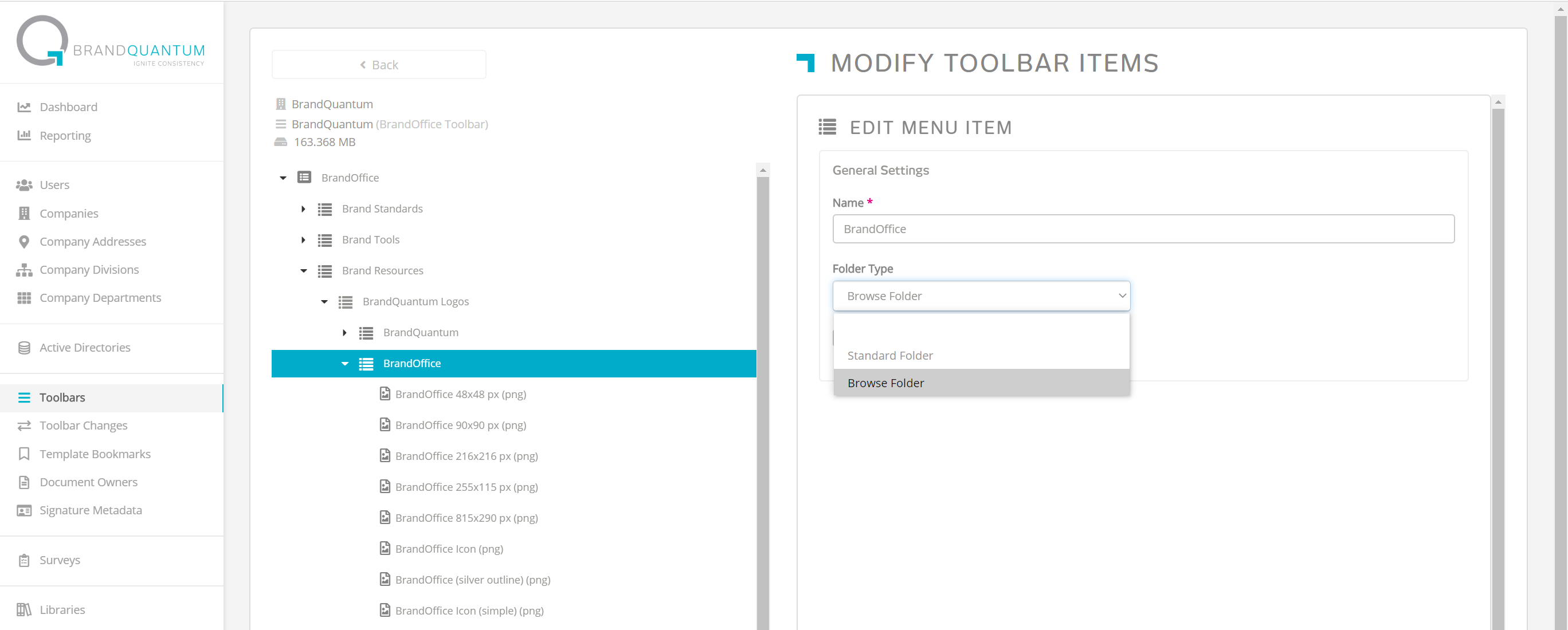Click the Company Addresses pin icon

[x=23, y=242]
